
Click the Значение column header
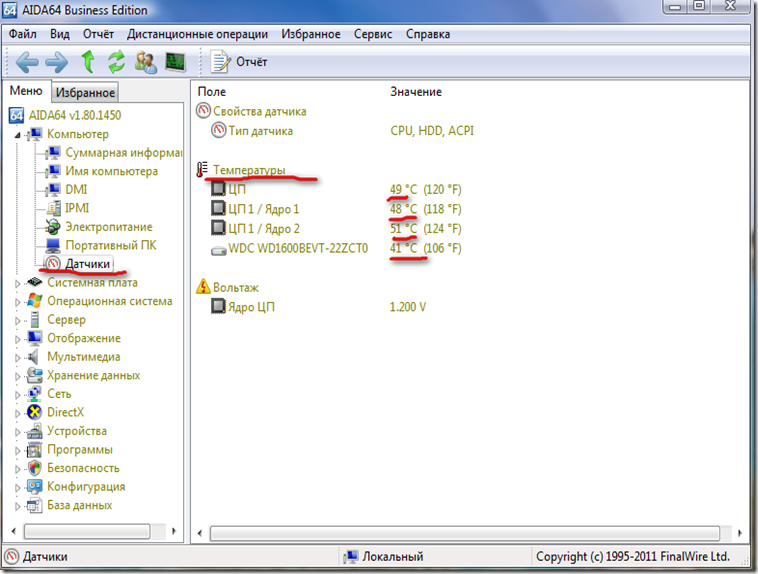point(416,91)
